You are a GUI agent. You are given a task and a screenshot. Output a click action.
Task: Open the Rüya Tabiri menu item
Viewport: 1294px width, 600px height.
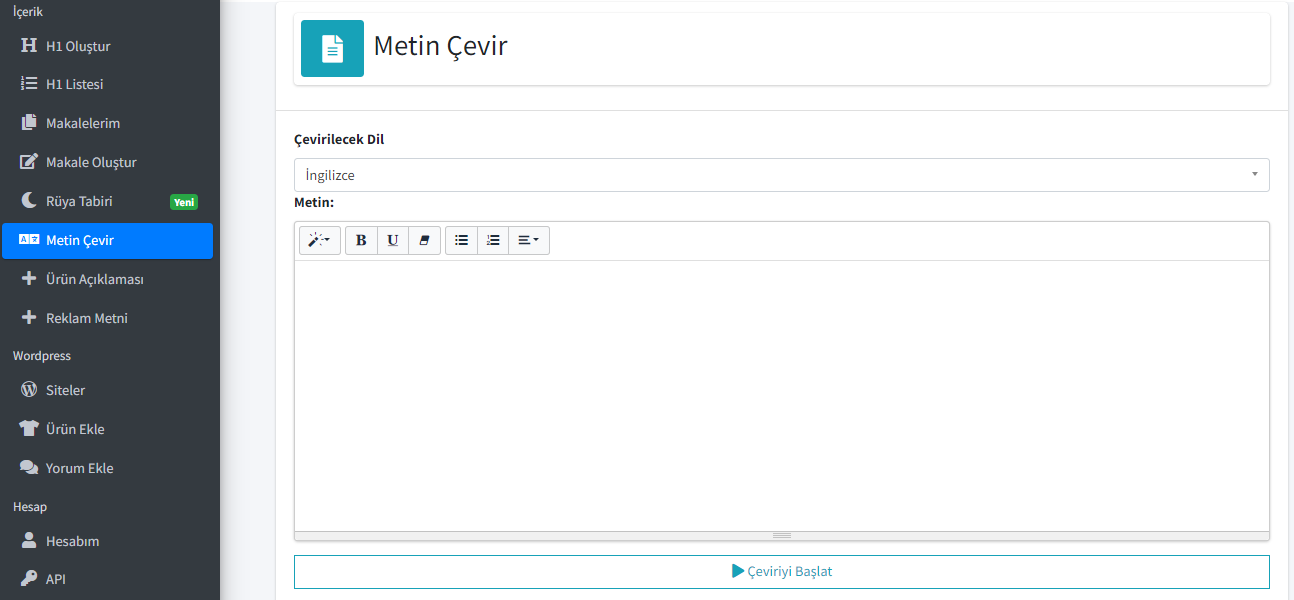[107, 201]
